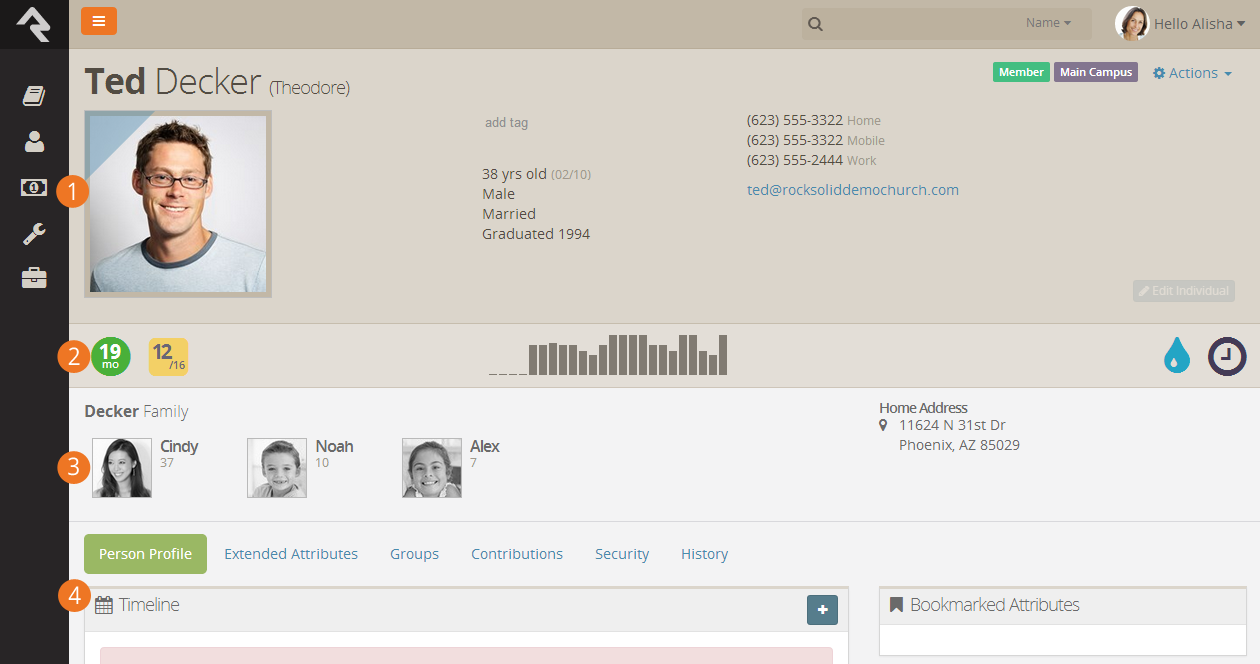This screenshot has width=1260, height=664.
Task: Click the Phoenix, AZ 85029 line
Action: tap(959, 445)
